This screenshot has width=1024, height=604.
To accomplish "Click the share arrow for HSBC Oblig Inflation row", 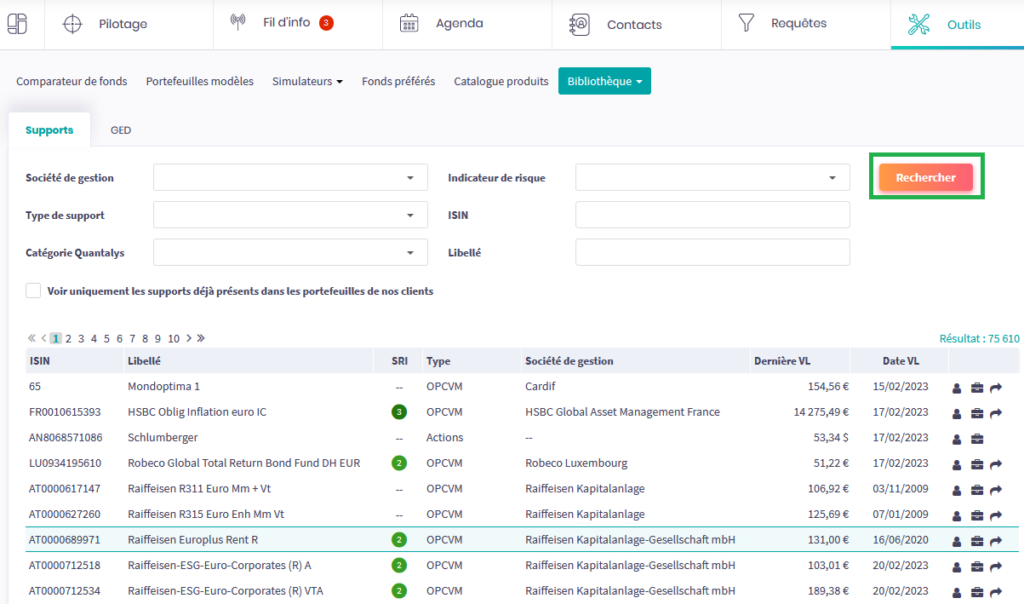I will (x=996, y=413).
